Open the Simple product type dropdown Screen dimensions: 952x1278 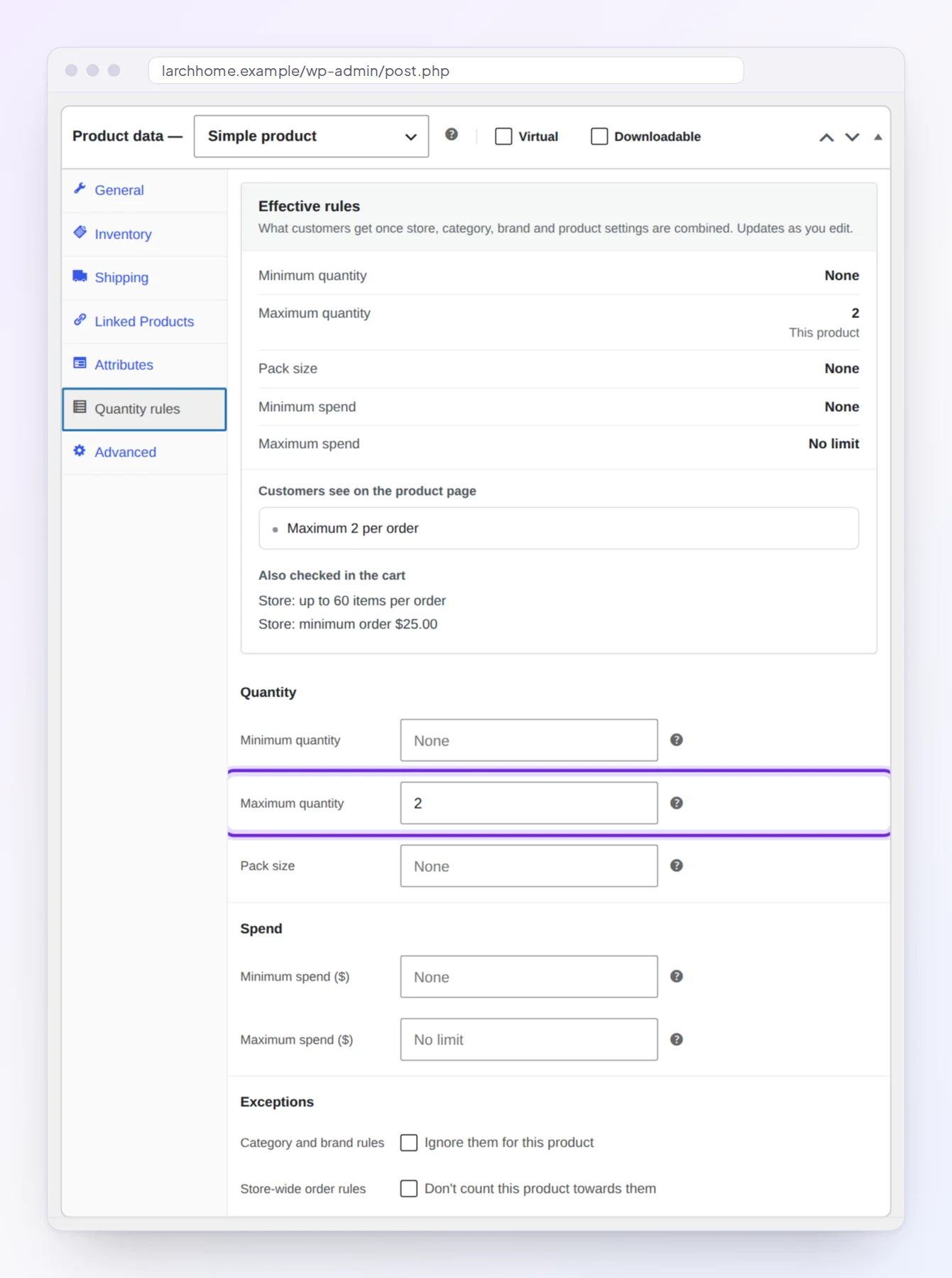point(311,136)
